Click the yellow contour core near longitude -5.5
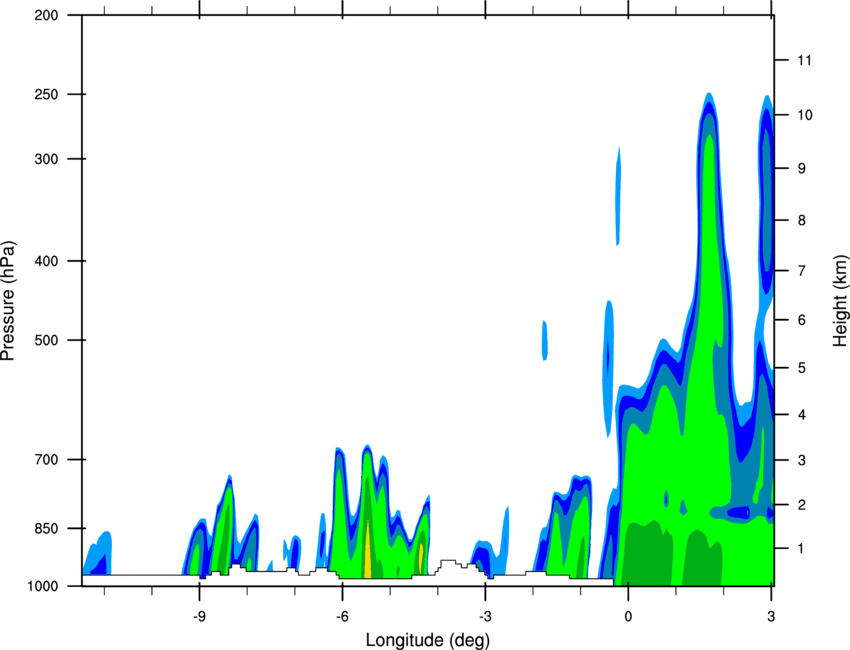 point(368,550)
